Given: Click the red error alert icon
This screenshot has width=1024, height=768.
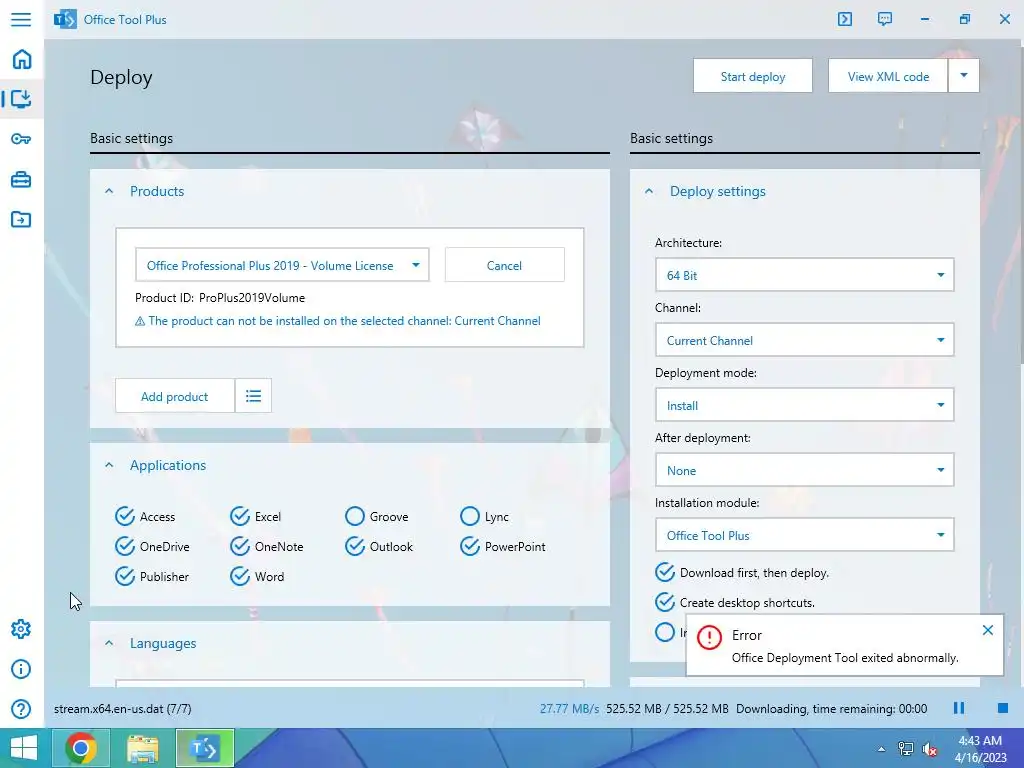Looking at the screenshot, I should (x=709, y=637).
